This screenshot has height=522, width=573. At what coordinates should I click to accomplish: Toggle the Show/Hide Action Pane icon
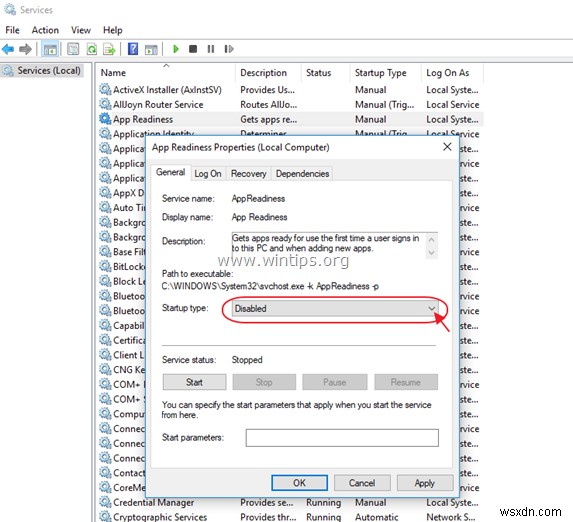click(151, 49)
